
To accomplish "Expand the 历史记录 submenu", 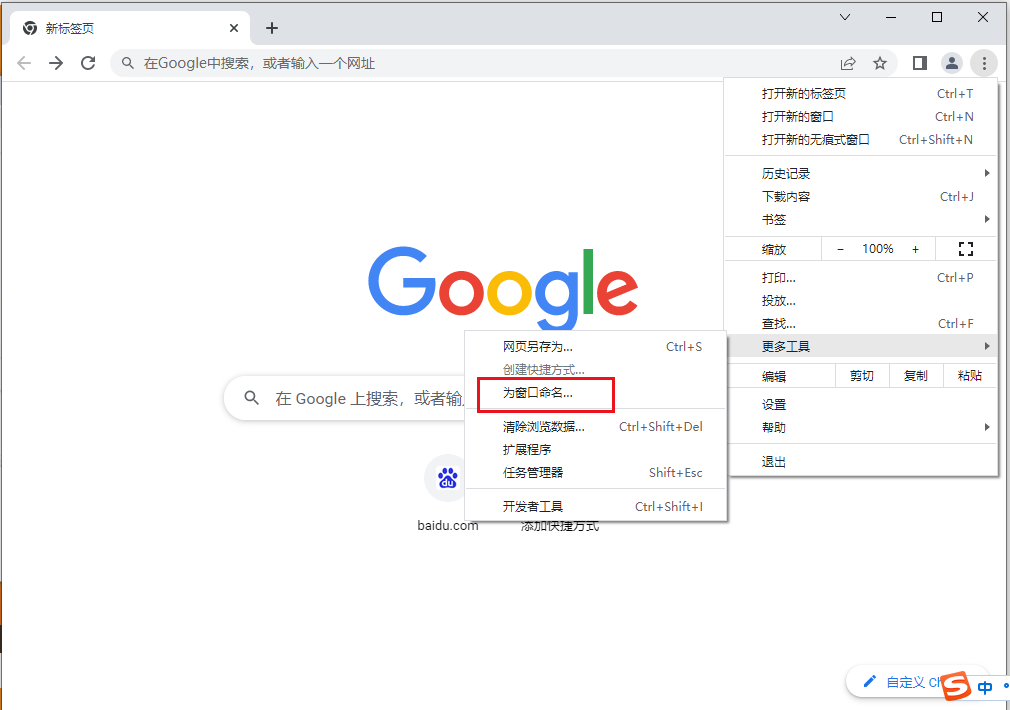I will coord(861,173).
